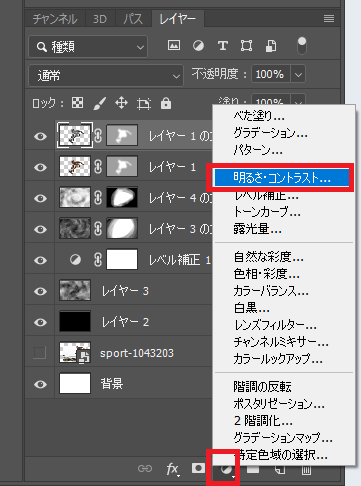The height and width of the screenshot is (486, 361).
Task: Lock artboard nesting icon
Action: point(144,104)
